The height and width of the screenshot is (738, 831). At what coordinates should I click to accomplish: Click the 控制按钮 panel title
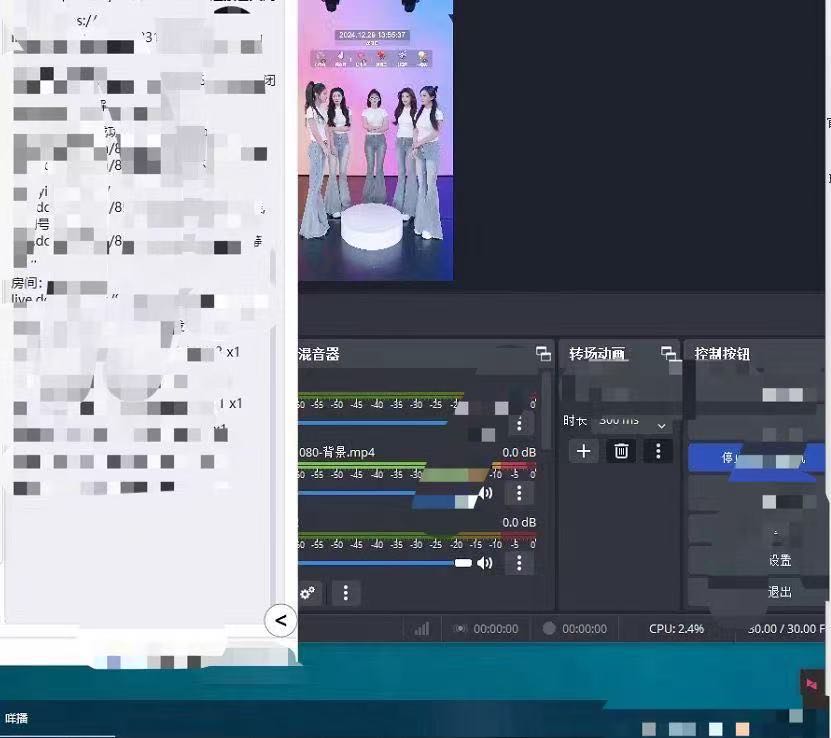(x=722, y=353)
